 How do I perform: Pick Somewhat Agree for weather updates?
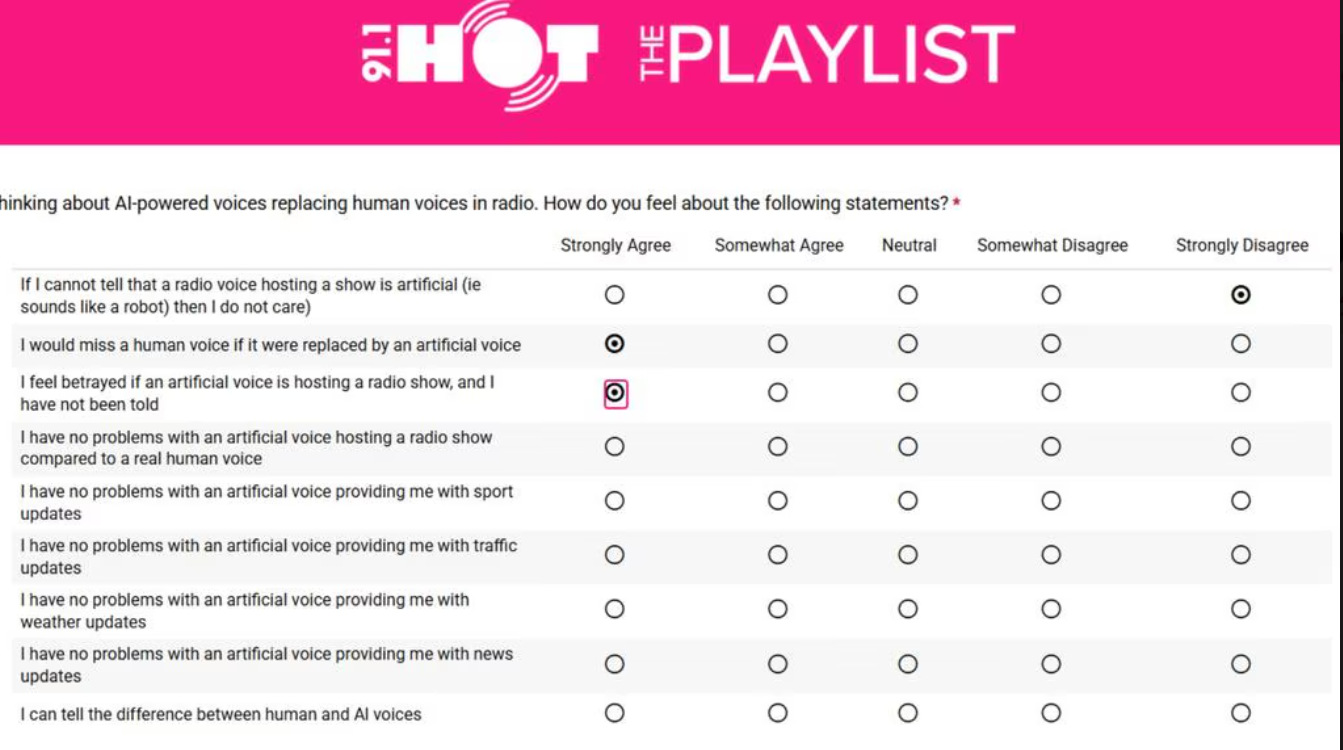click(778, 609)
